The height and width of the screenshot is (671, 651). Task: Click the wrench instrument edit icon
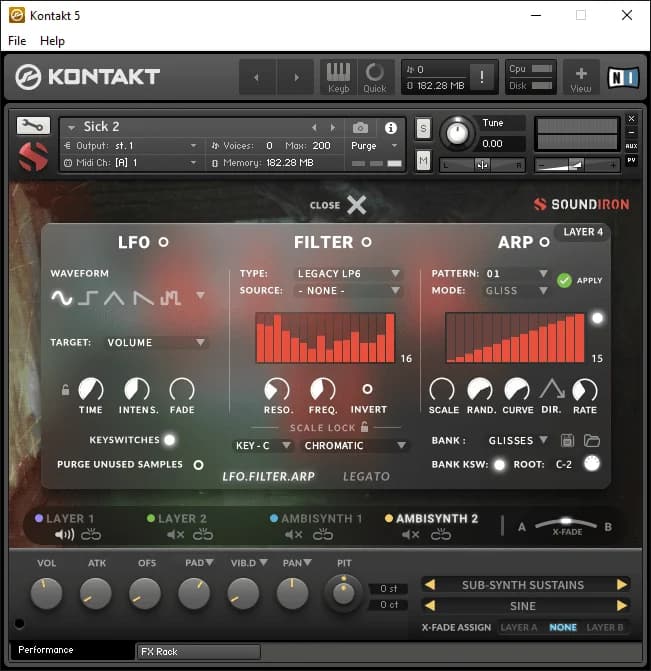[x=33, y=126]
